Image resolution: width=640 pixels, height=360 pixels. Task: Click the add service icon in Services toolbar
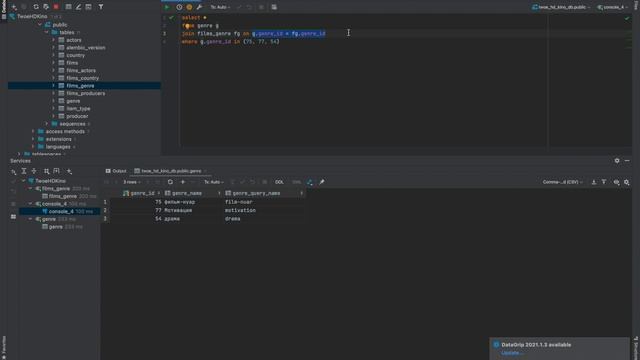(69, 171)
